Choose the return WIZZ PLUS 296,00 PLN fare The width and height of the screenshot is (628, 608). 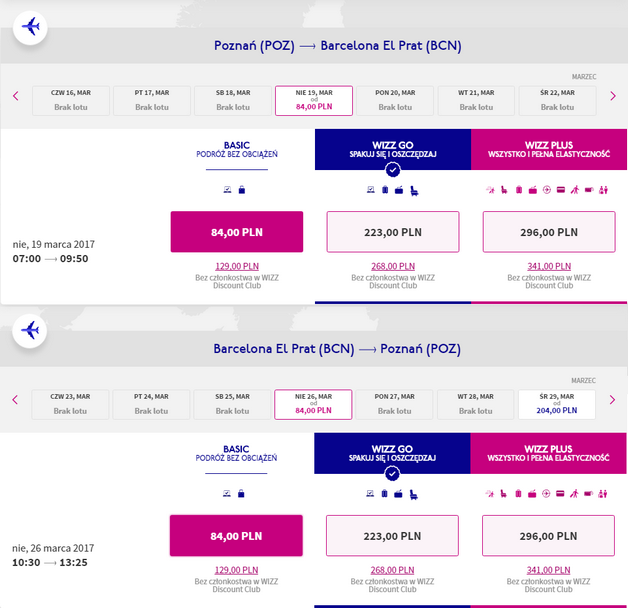(547, 535)
